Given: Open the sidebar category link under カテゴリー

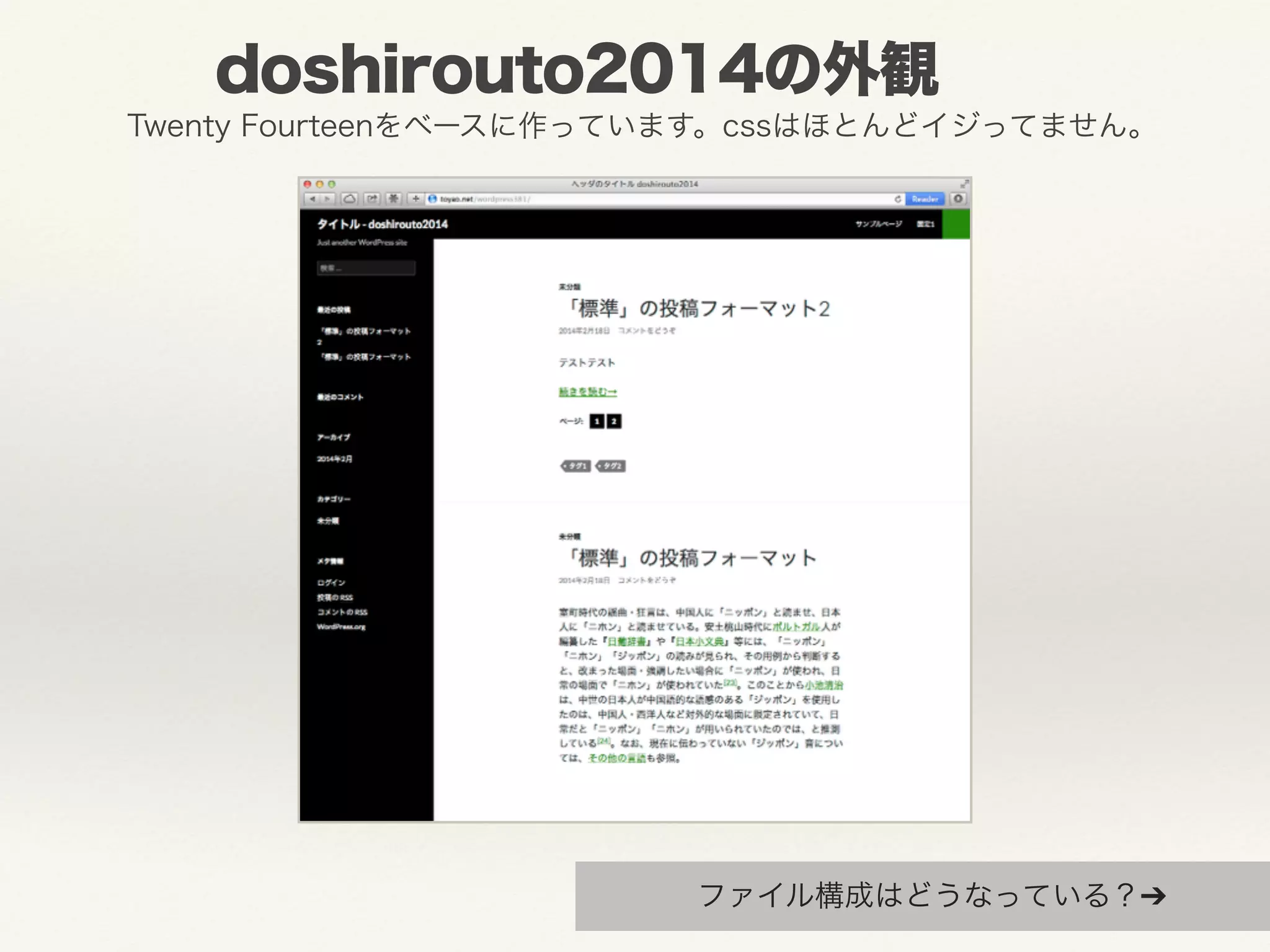Looking at the screenshot, I should (328, 521).
